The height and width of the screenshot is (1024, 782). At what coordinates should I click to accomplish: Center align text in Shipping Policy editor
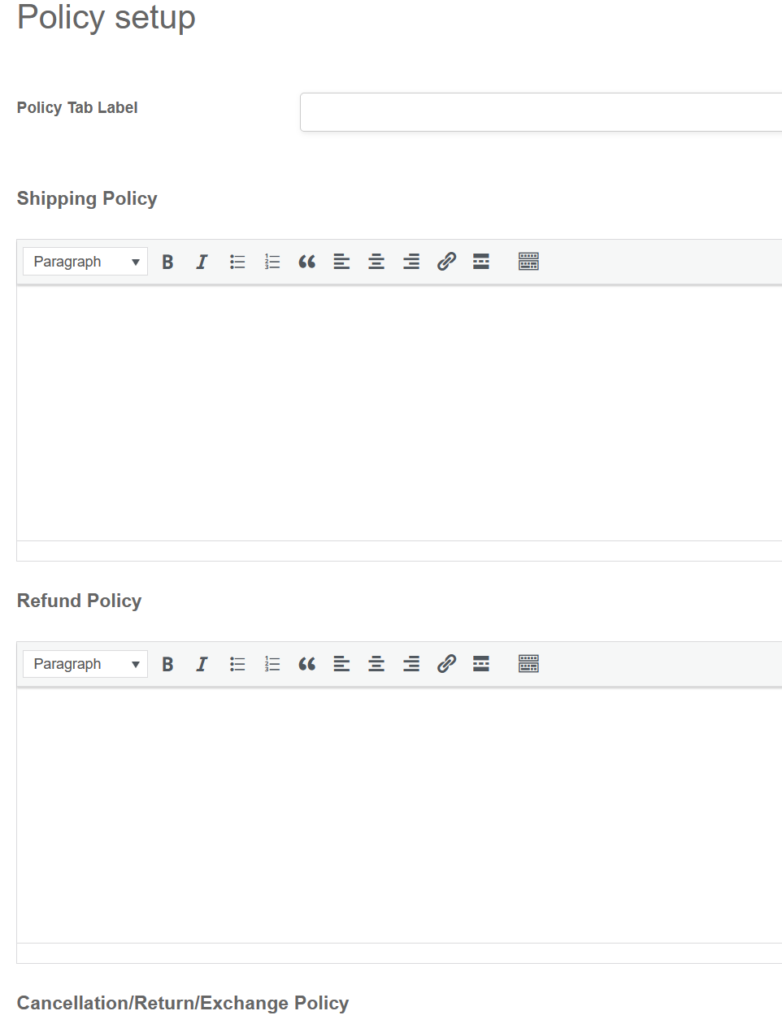tap(374, 262)
